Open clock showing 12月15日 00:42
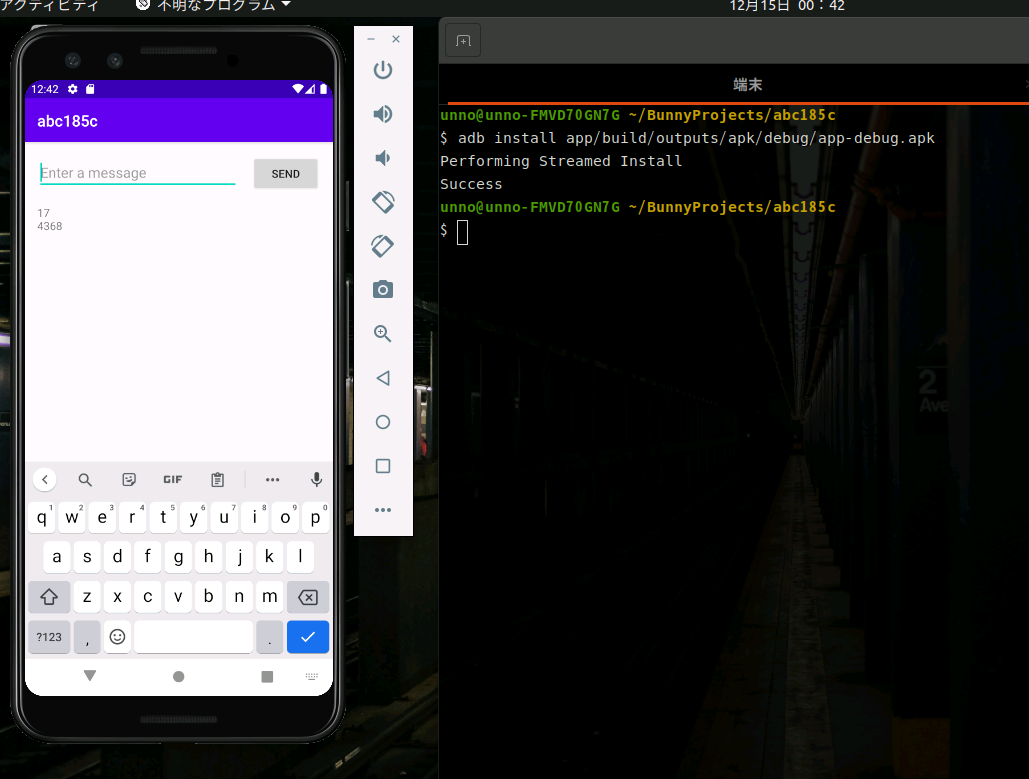The width and height of the screenshot is (1029, 779). pyautogui.click(x=787, y=6)
